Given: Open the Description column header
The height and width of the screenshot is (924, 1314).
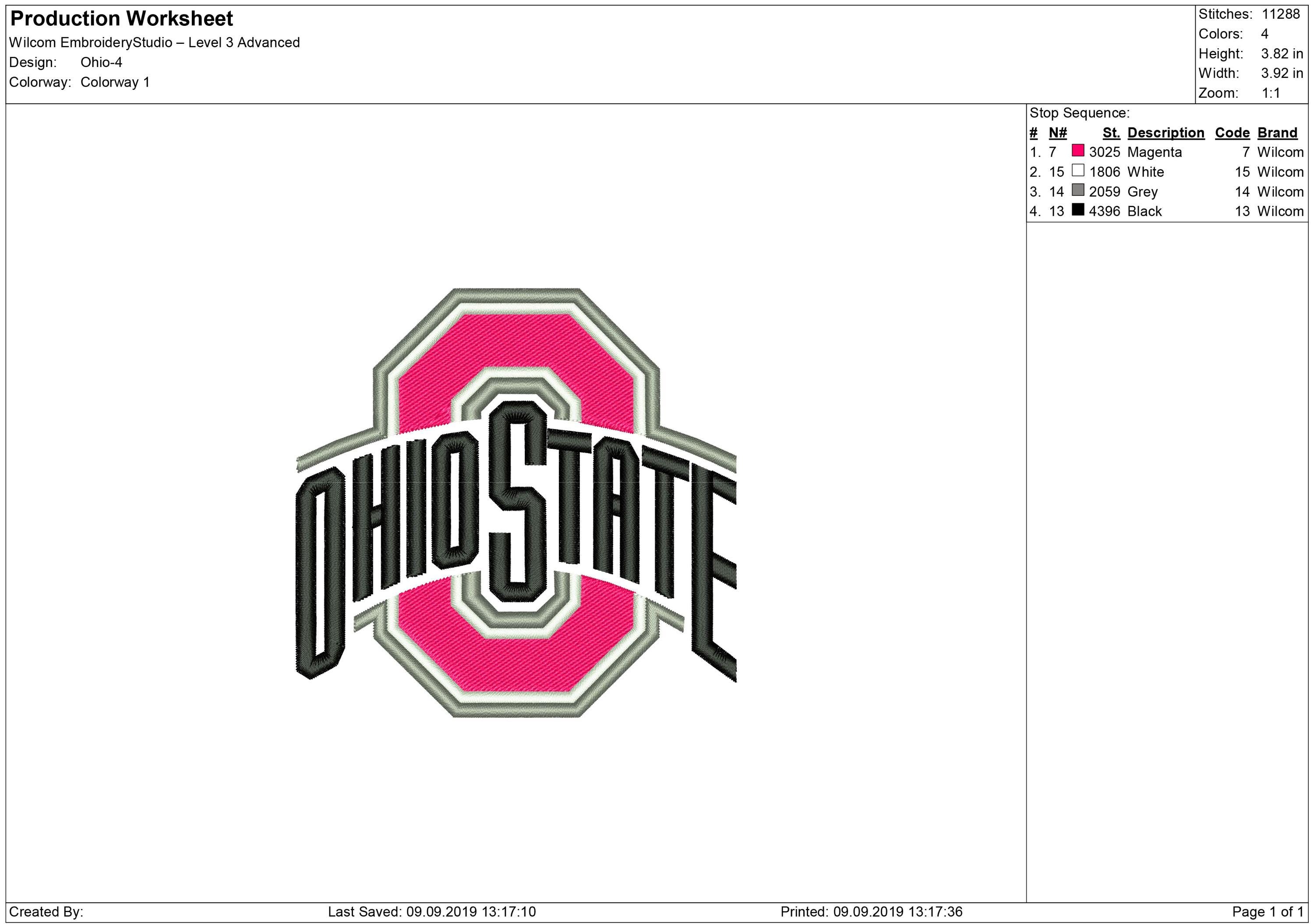Looking at the screenshot, I should coord(1166,132).
